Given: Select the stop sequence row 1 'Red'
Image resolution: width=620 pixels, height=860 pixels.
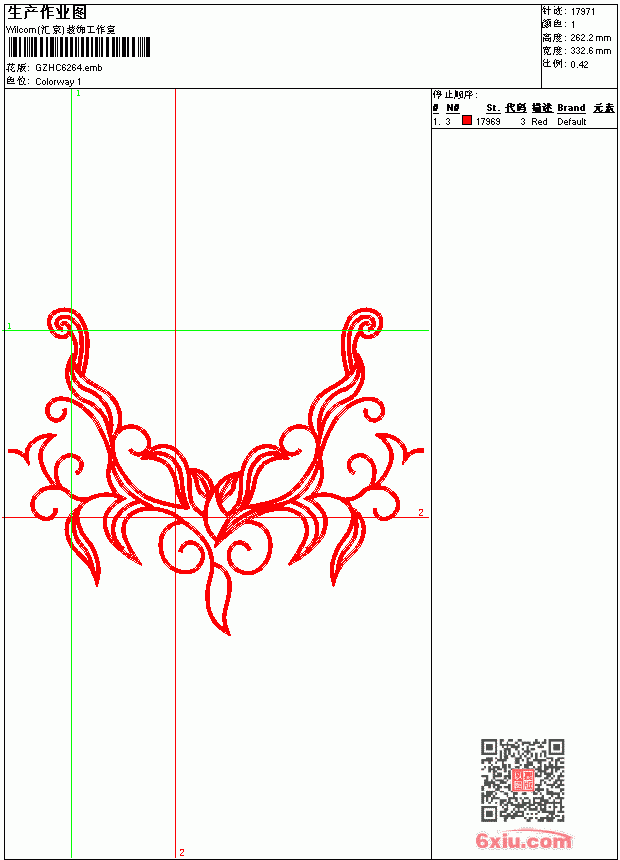Looking at the screenshot, I should point(524,122).
